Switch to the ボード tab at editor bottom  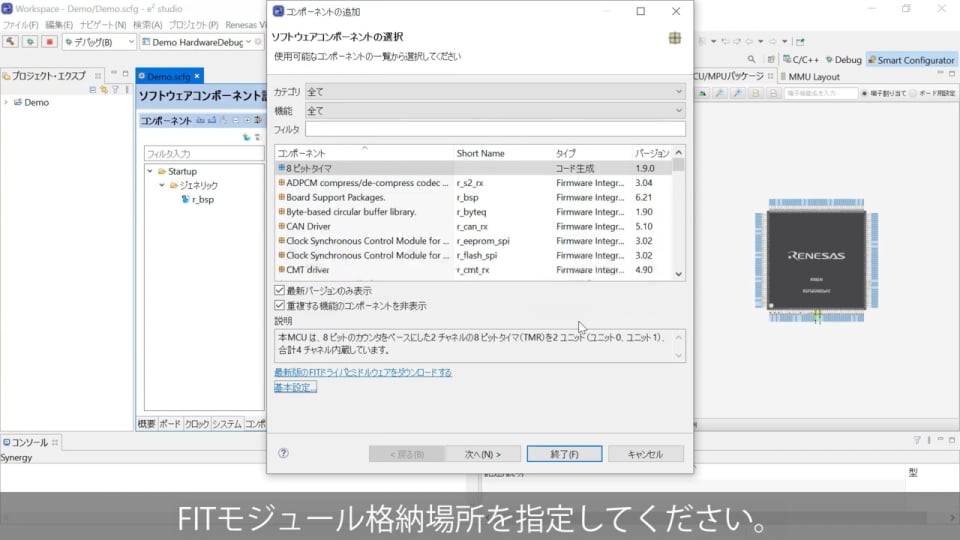click(170, 424)
